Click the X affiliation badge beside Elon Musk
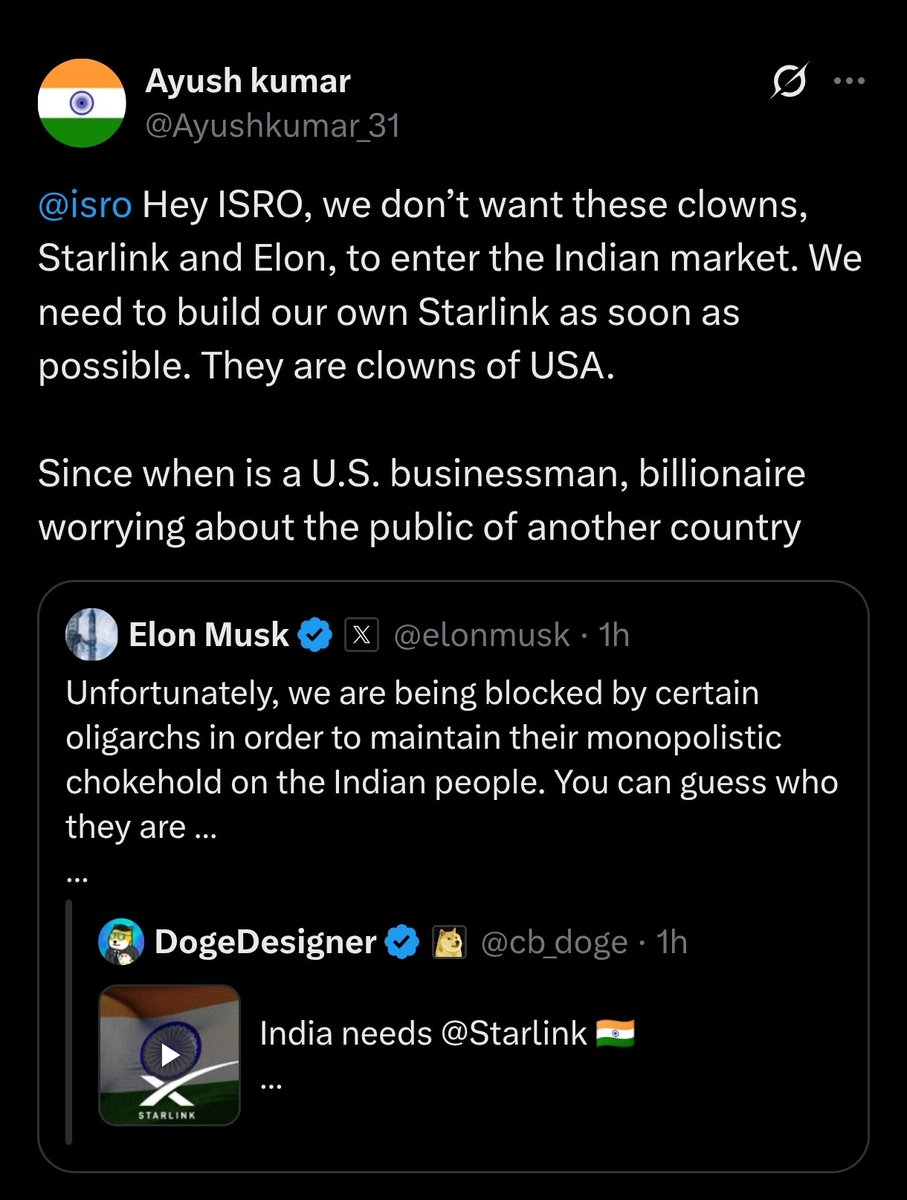Viewport: 907px width, 1200px height. click(x=361, y=635)
